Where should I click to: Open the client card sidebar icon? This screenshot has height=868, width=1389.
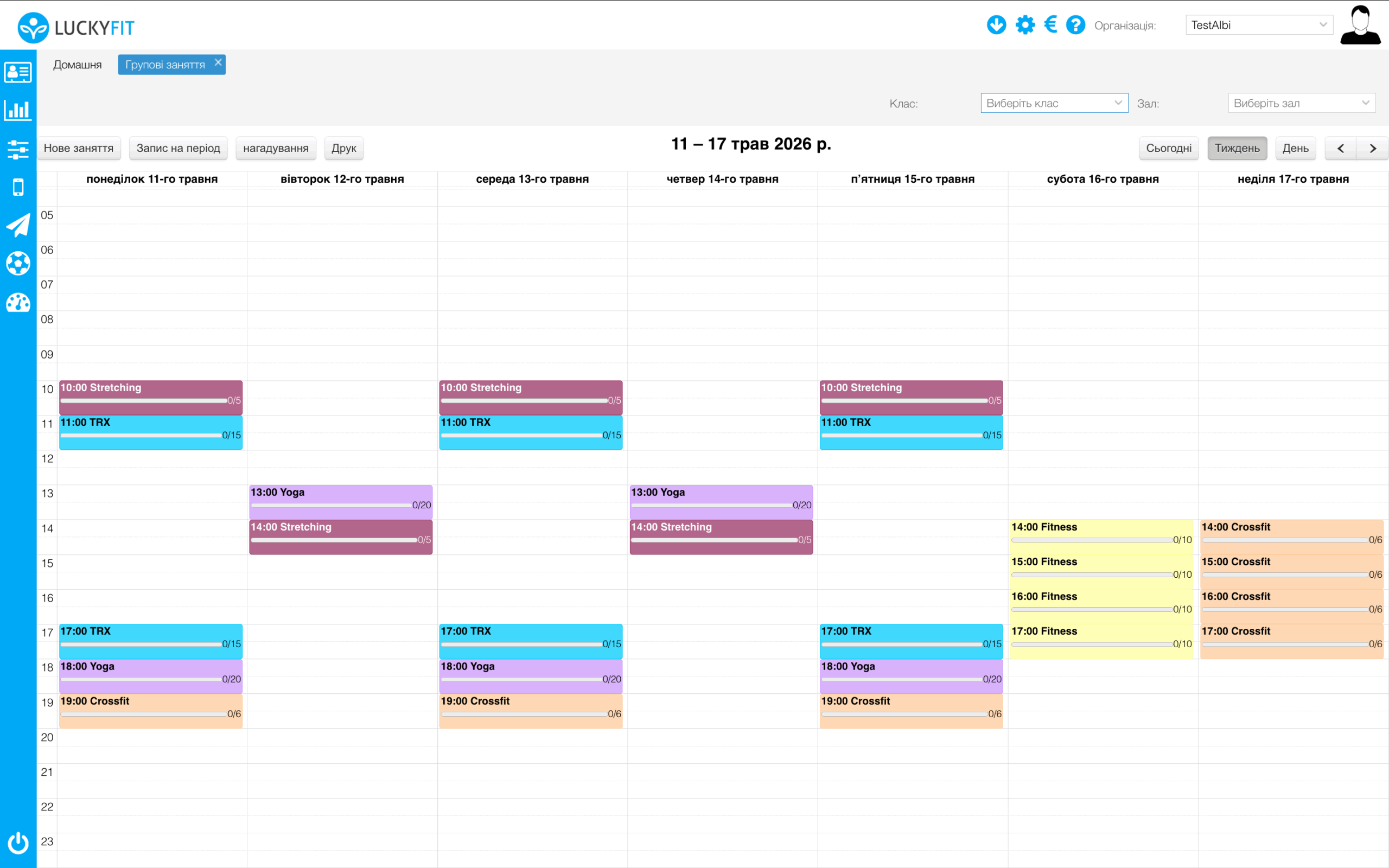pyautogui.click(x=18, y=72)
